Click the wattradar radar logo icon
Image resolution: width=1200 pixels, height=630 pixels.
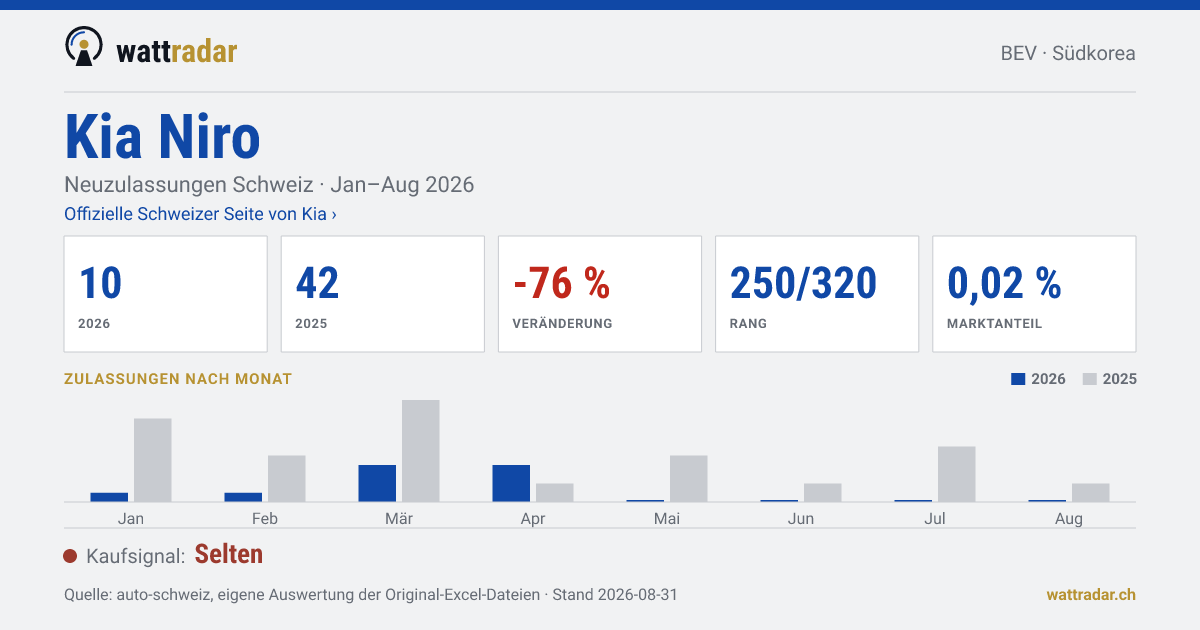point(84,46)
